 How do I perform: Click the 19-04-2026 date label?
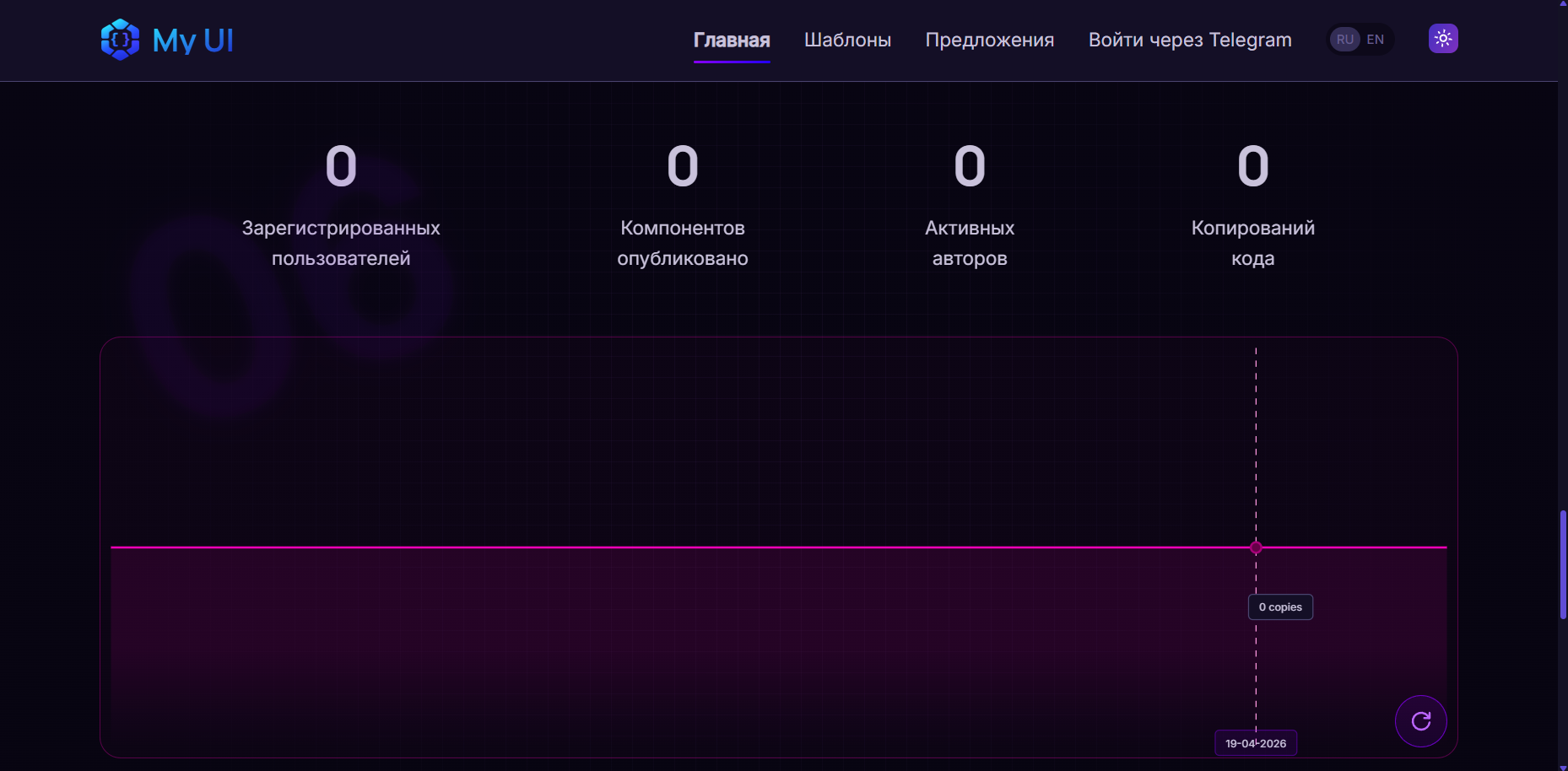point(1256,743)
